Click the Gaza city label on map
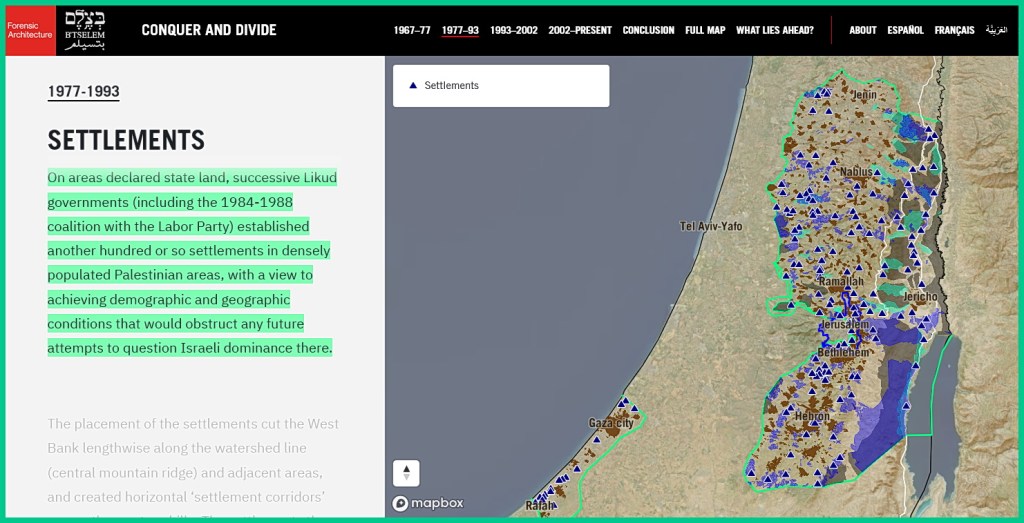The height and width of the screenshot is (523, 1024). [x=610, y=423]
